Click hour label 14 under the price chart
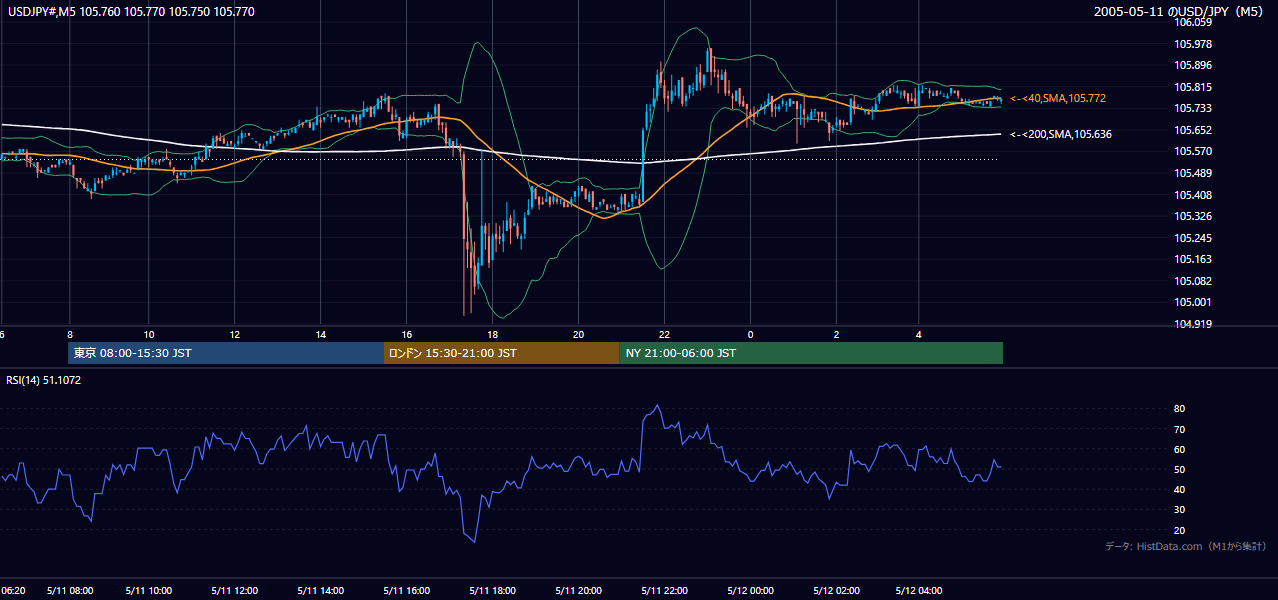The height and width of the screenshot is (600, 1278). click(320, 334)
